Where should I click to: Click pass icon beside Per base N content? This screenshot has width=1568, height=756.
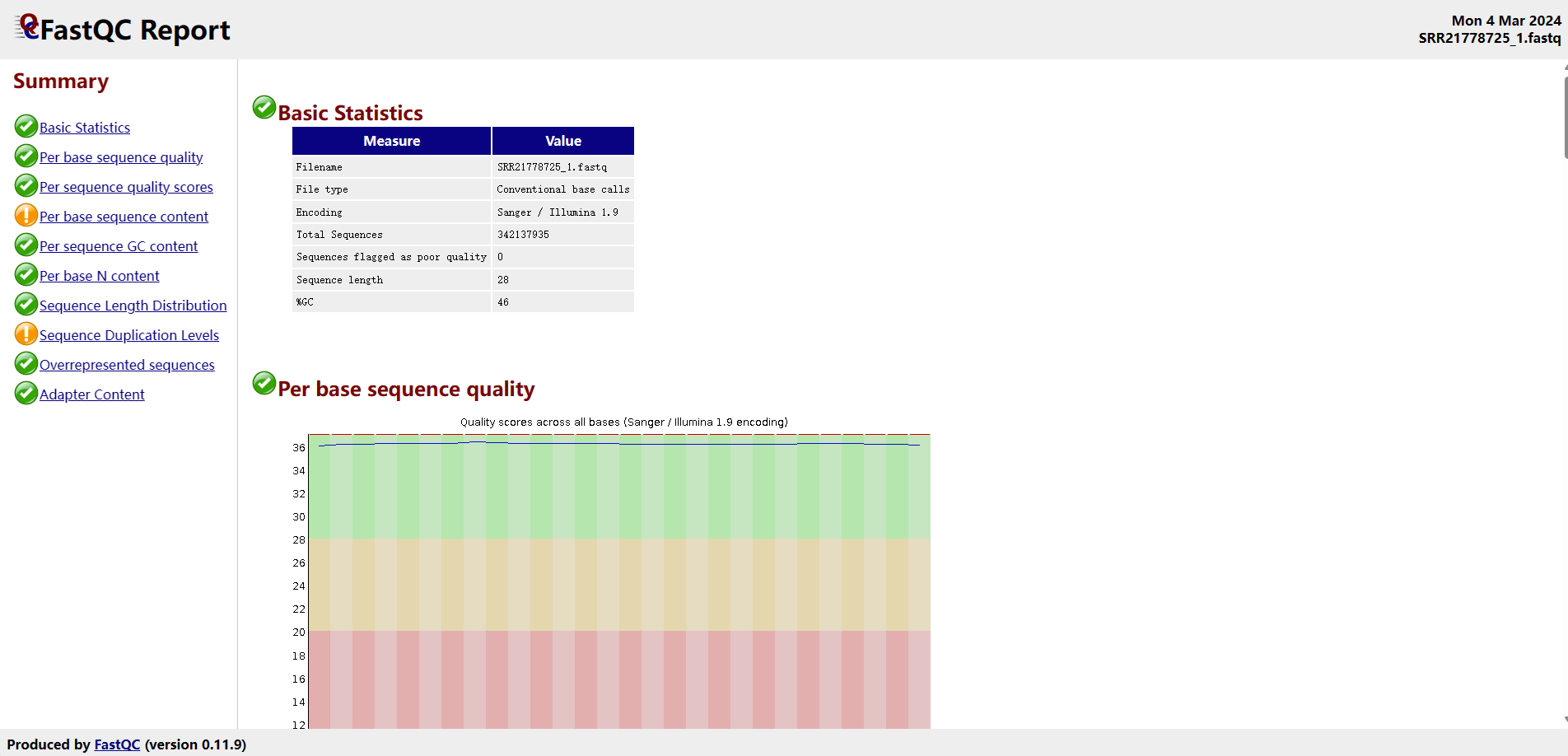tap(26, 274)
